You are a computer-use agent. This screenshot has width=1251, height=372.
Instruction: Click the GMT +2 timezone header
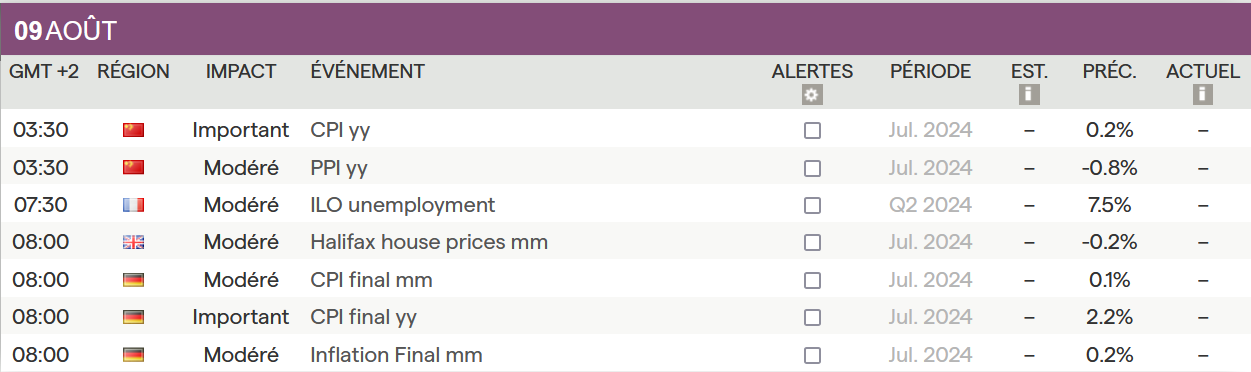point(44,71)
